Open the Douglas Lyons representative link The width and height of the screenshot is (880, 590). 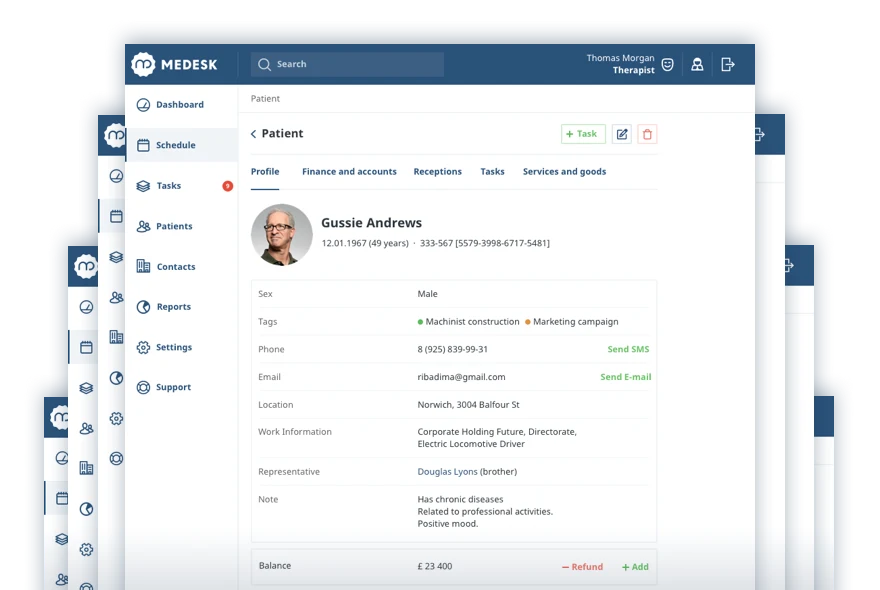pos(447,472)
